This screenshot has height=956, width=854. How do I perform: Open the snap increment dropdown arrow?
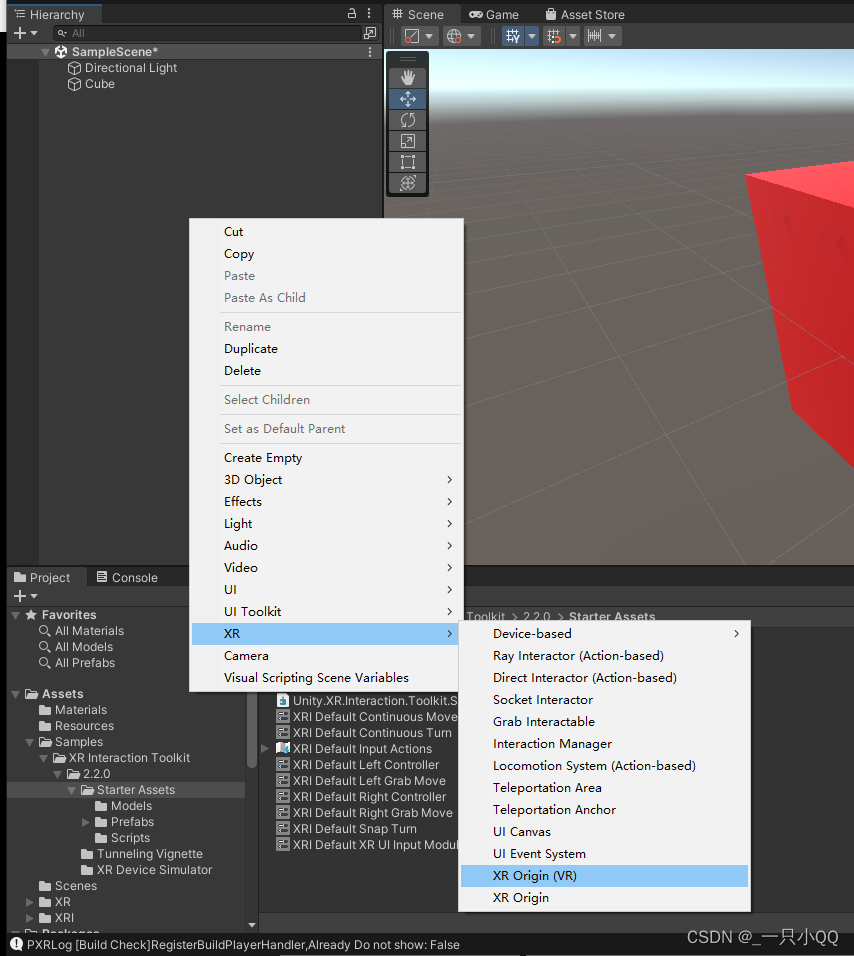pos(612,36)
